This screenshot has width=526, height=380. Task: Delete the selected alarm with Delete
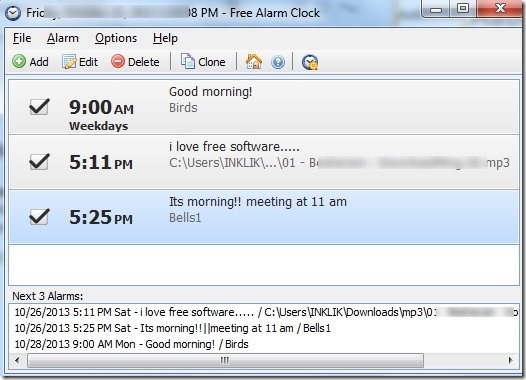click(135, 62)
